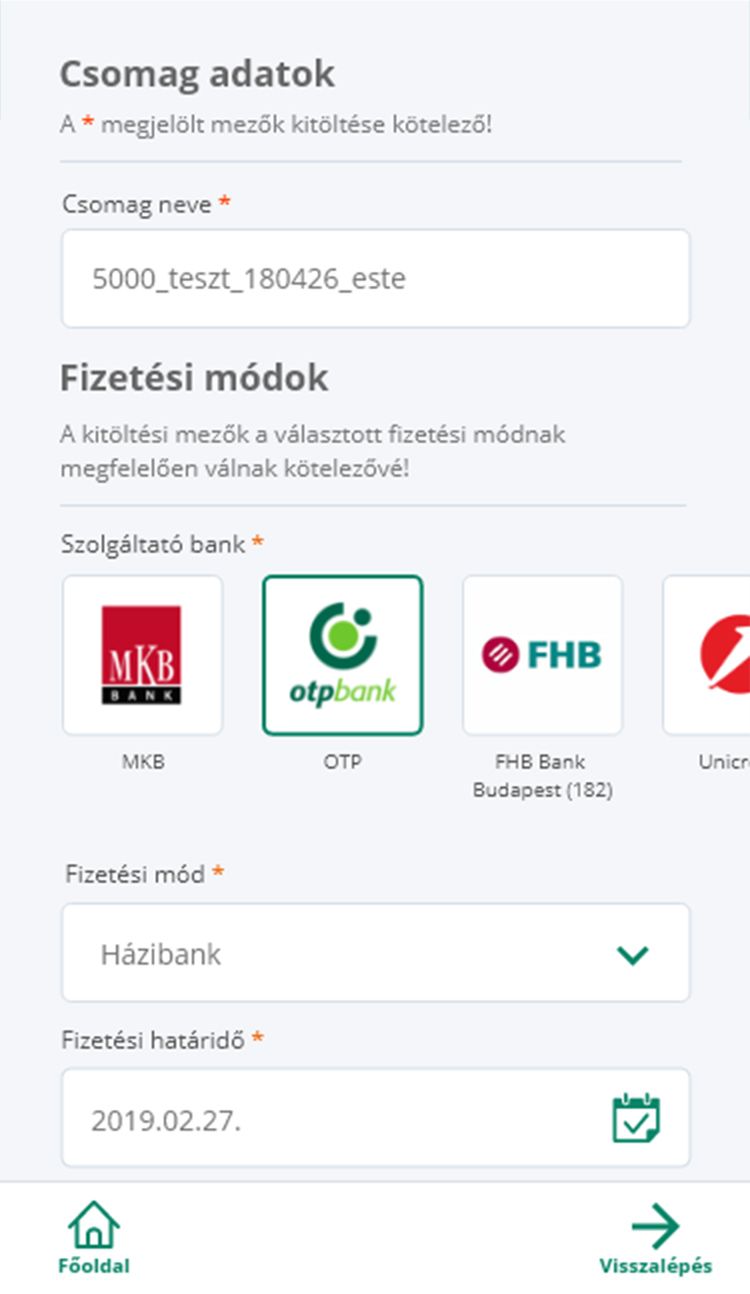Click the 2019.02.27. deadline date field
Image resolution: width=750 pixels, height=1294 pixels.
(376, 1117)
